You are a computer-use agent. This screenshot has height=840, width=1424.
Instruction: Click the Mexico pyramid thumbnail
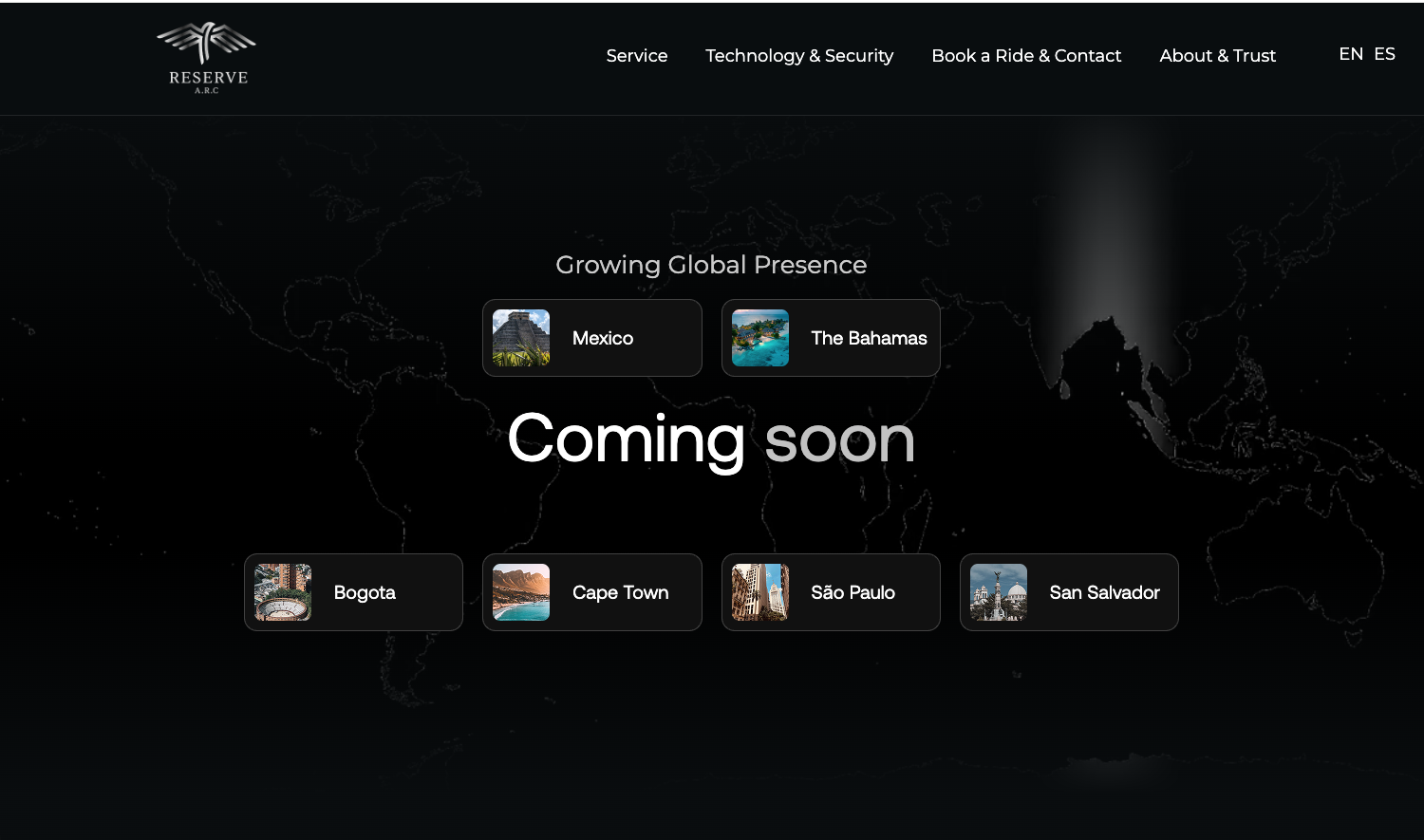[x=521, y=338]
